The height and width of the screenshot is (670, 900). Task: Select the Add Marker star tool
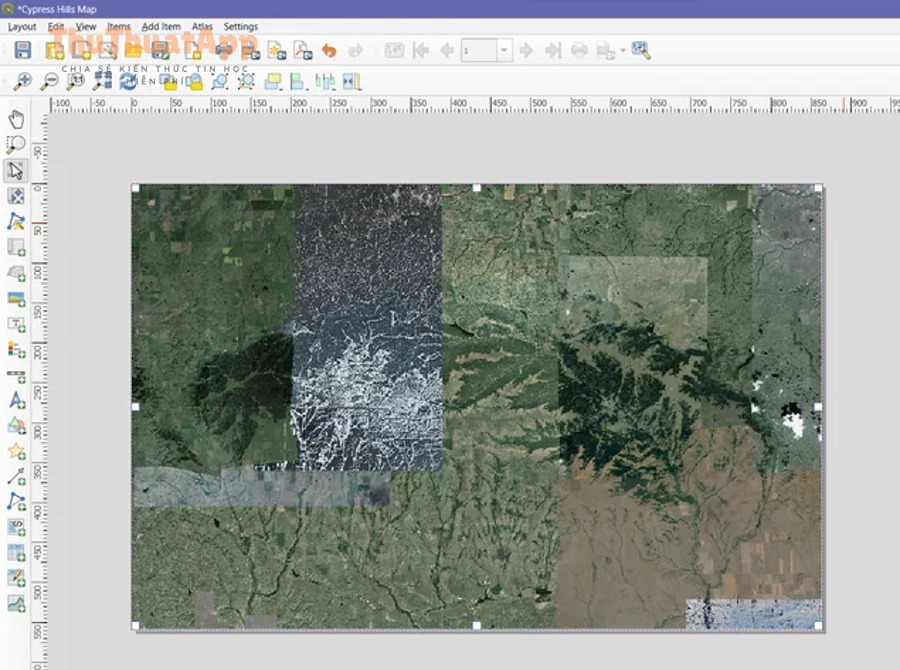pos(16,451)
